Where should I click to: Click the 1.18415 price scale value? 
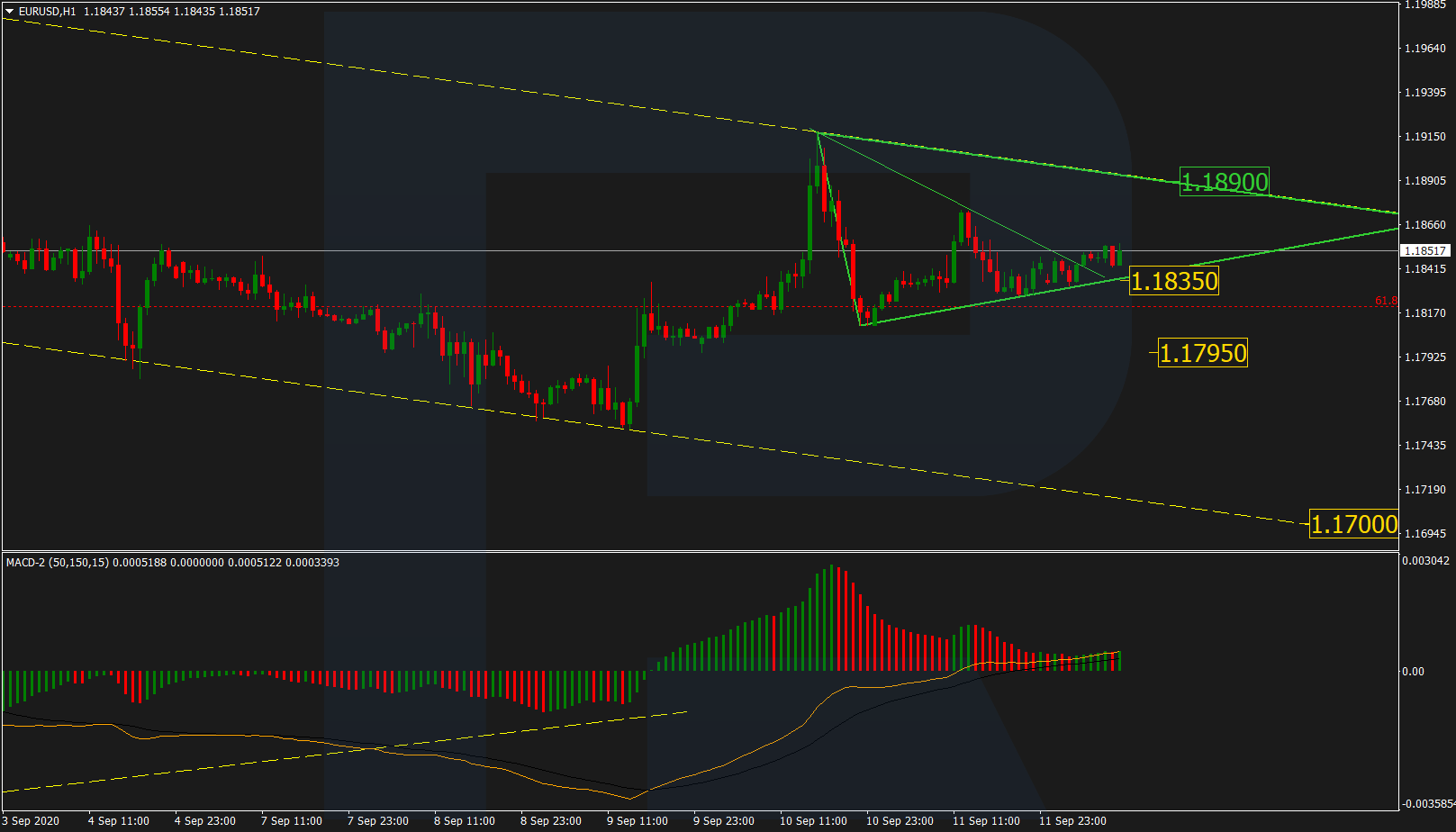(x=1425, y=269)
